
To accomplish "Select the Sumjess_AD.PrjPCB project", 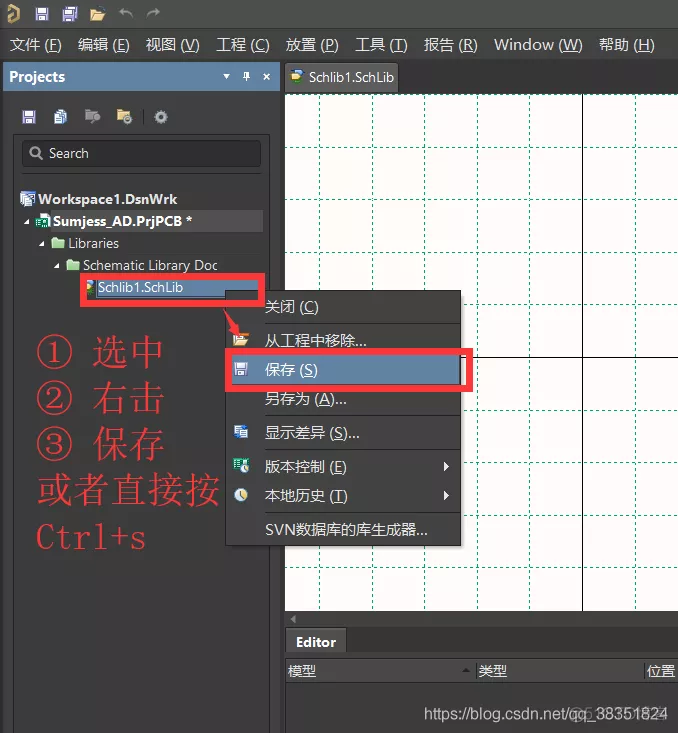I will click(x=122, y=221).
